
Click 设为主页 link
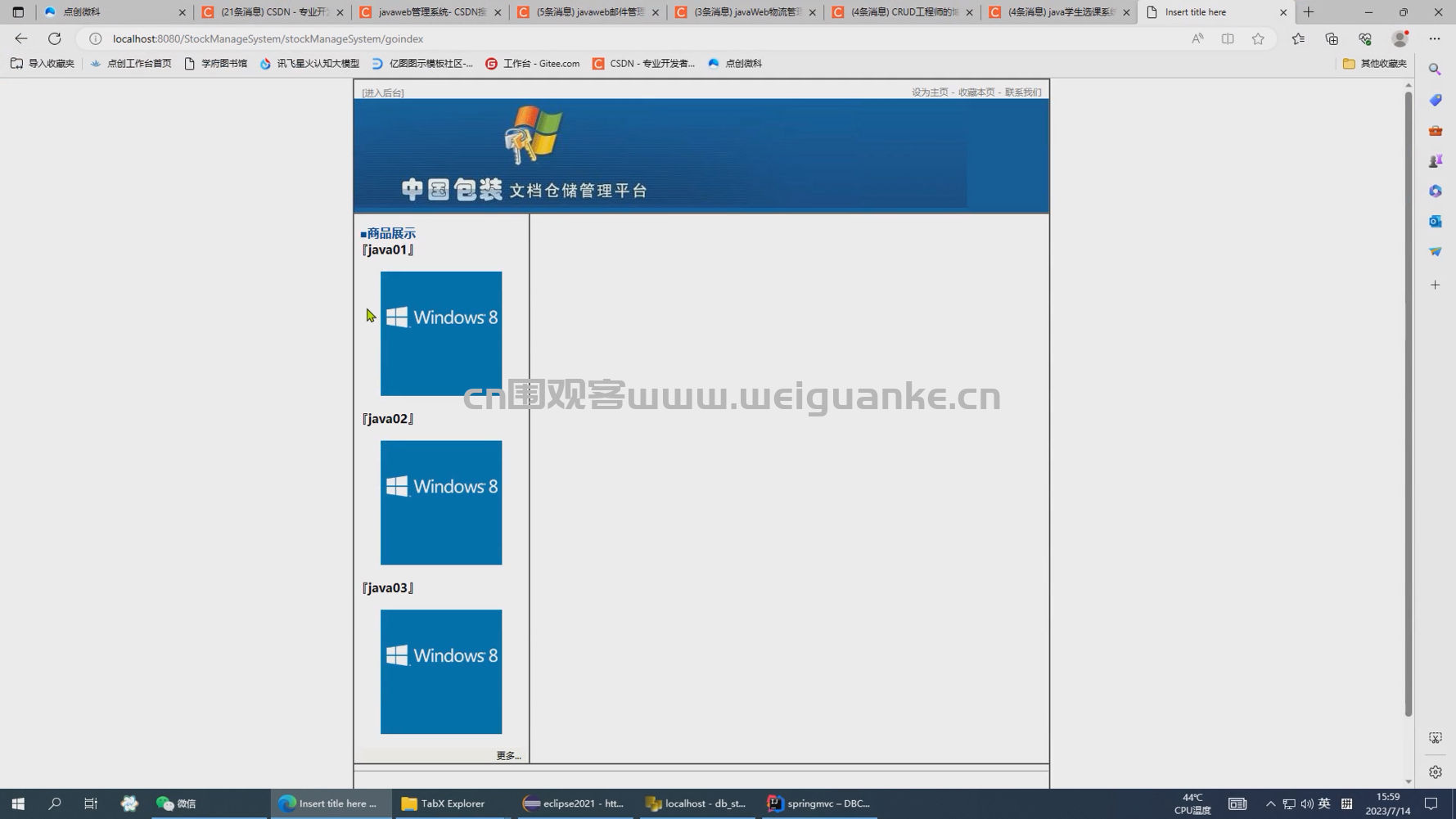click(x=930, y=92)
